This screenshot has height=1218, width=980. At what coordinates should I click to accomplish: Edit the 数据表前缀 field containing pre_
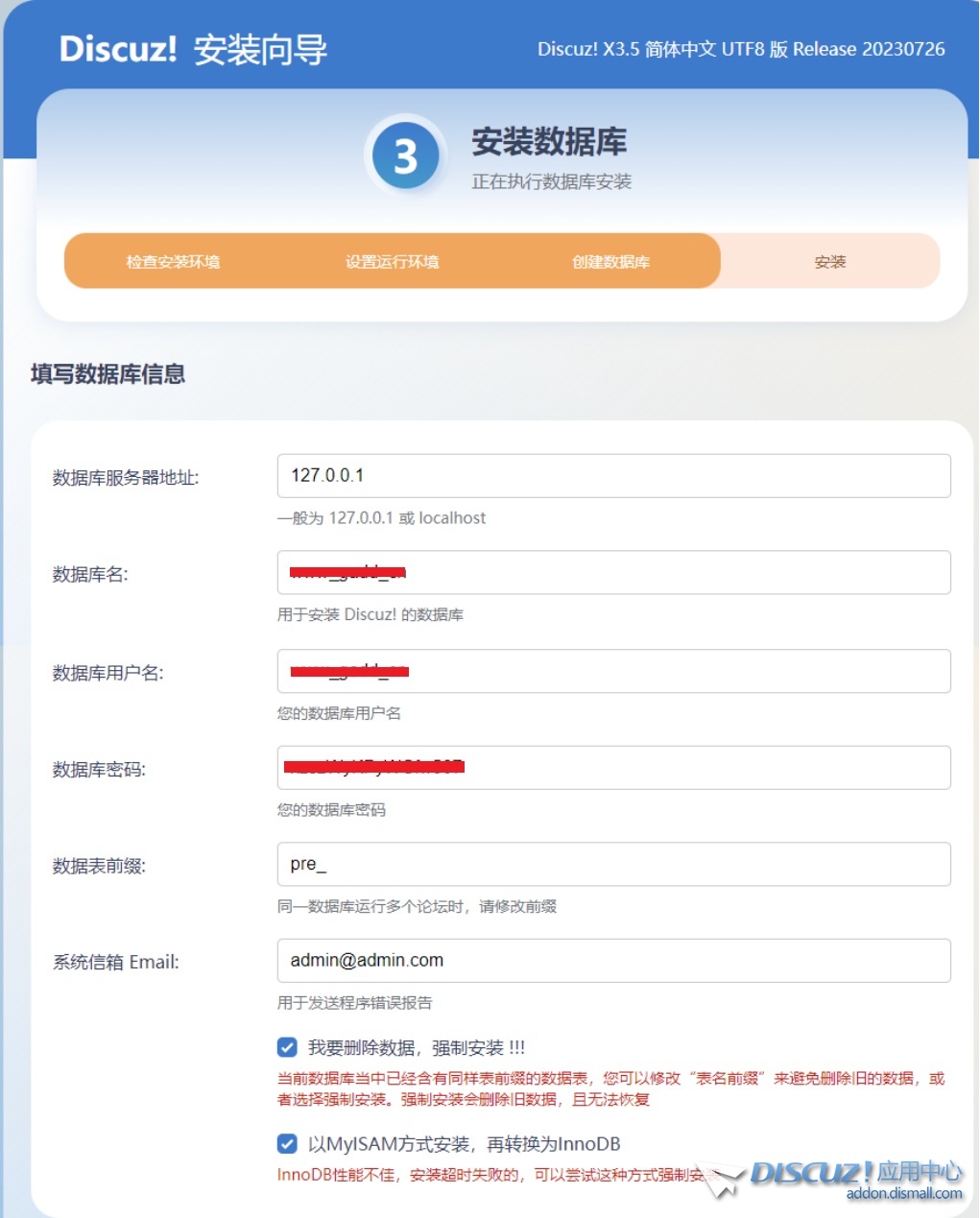click(x=614, y=864)
